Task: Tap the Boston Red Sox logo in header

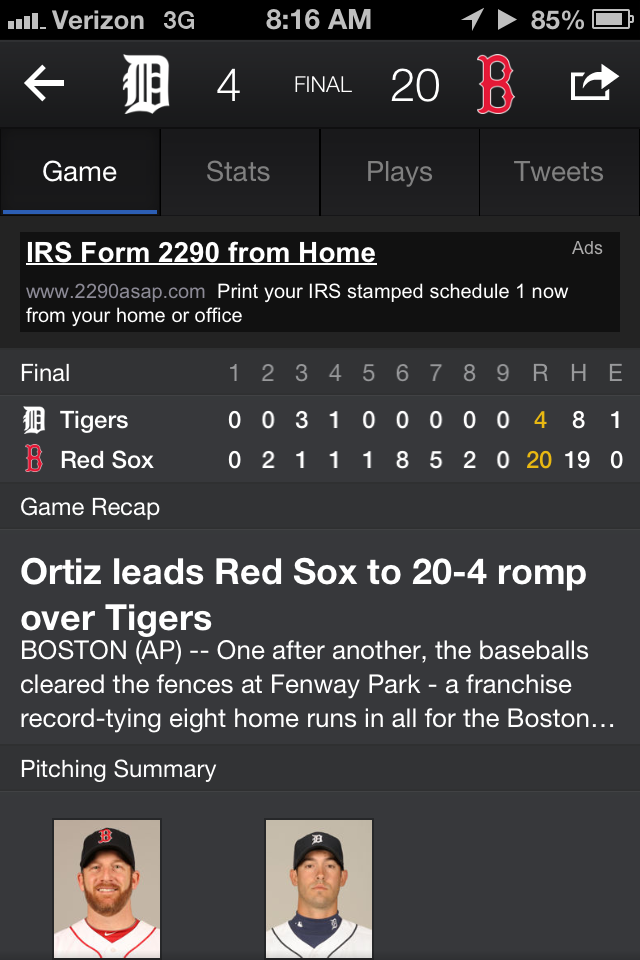Action: tap(494, 85)
